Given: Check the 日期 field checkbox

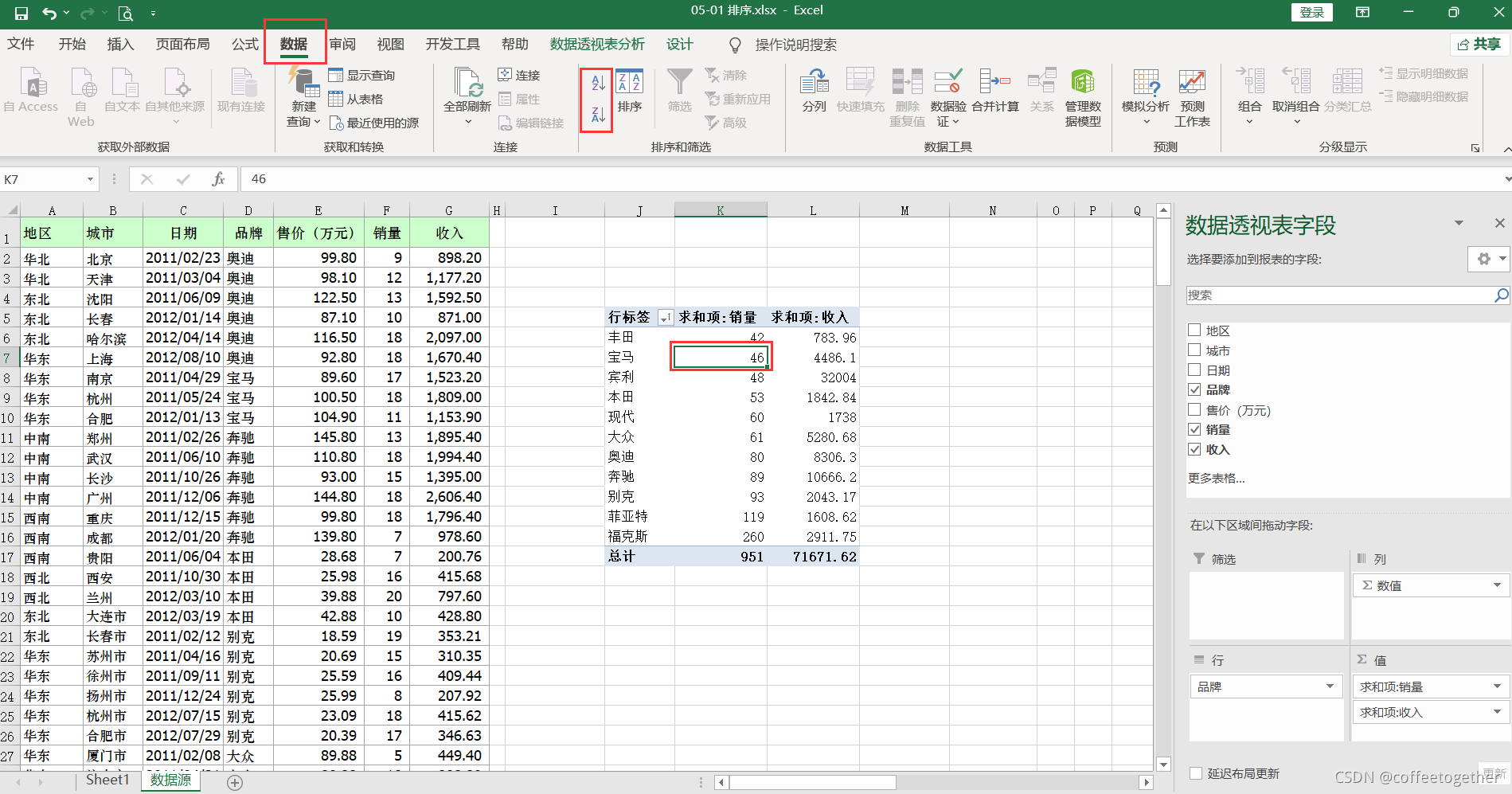Looking at the screenshot, I should pos(1194,370).
